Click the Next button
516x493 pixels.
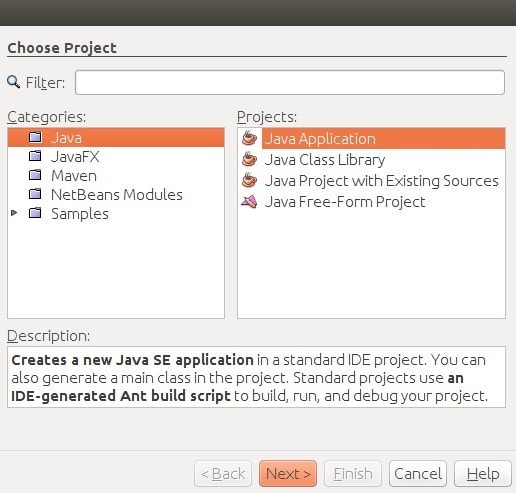coord(288,474)
